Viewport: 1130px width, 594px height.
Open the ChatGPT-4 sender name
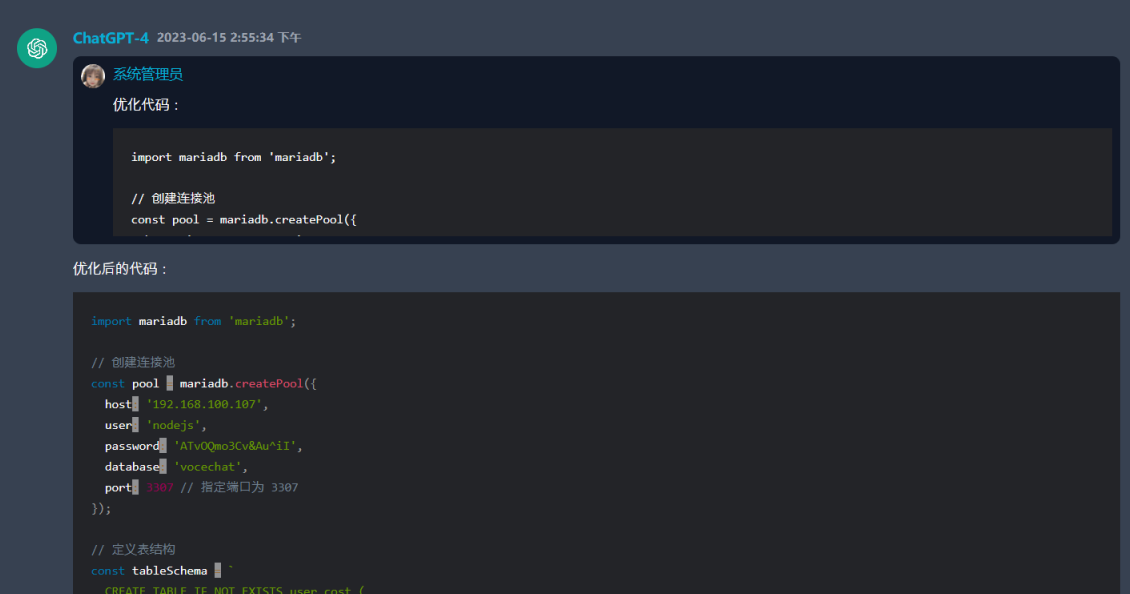[x=110, y=38]
